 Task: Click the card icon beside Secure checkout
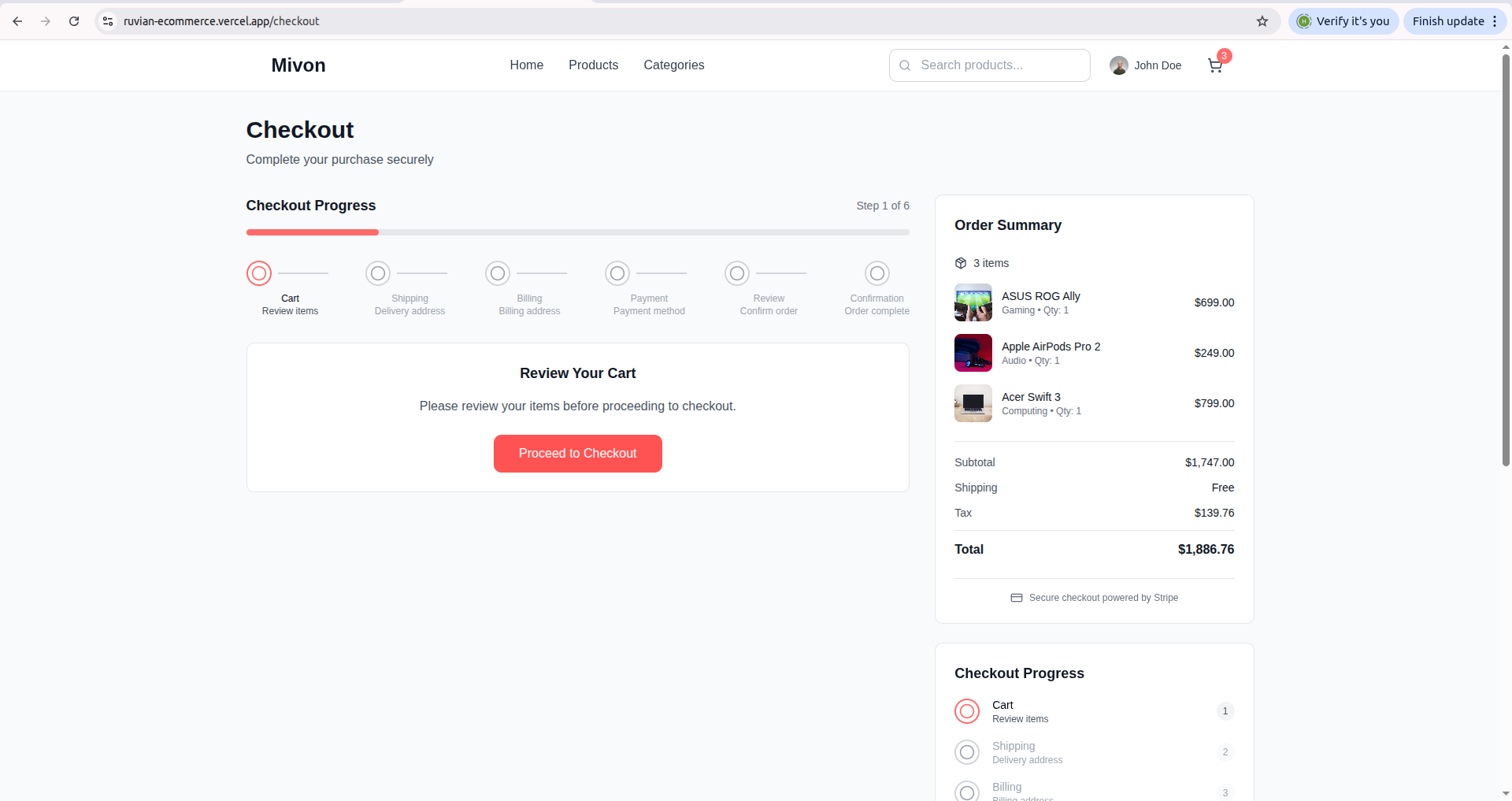(x=1016, y=598)
